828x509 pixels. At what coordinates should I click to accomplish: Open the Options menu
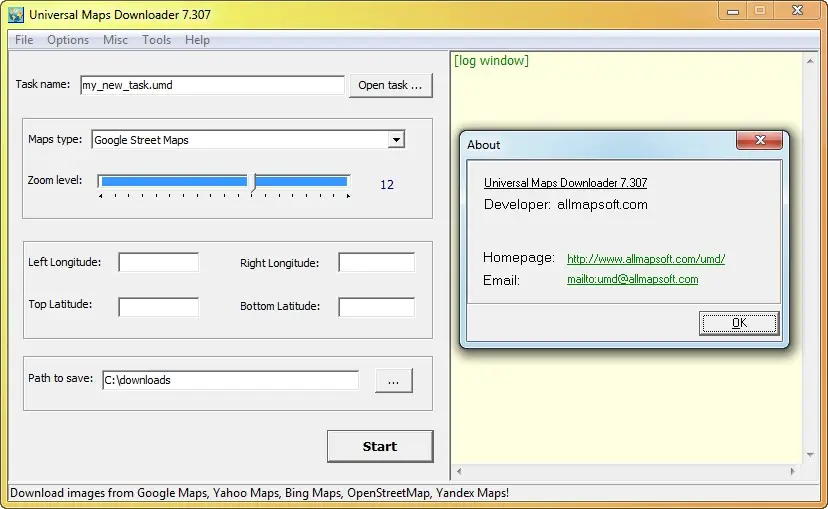click(68, 40)
